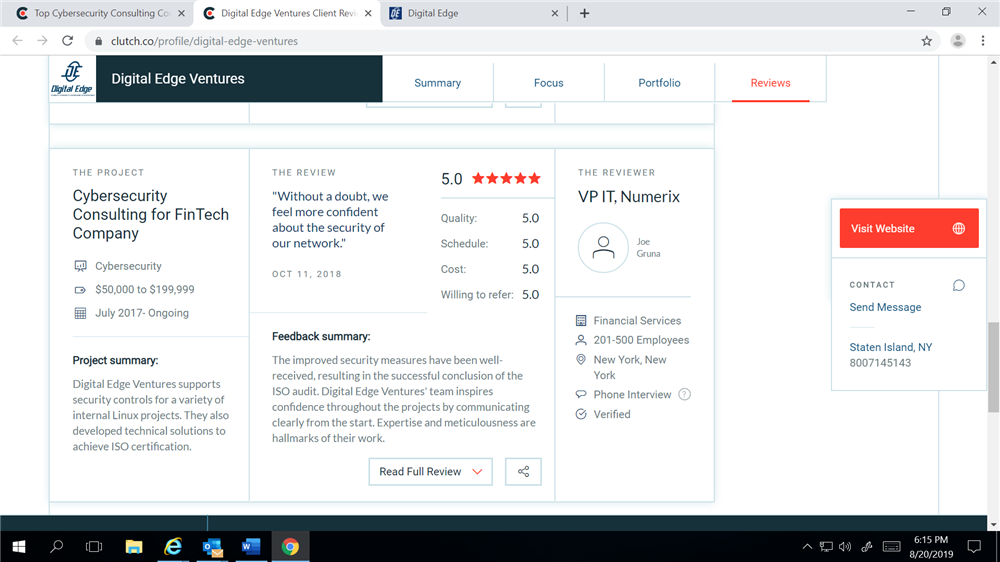Image resolution: width=1000 pixels, height=562 pixels.
Task: Click the help question mark beside Phone Interview
Action: (684, 394)
